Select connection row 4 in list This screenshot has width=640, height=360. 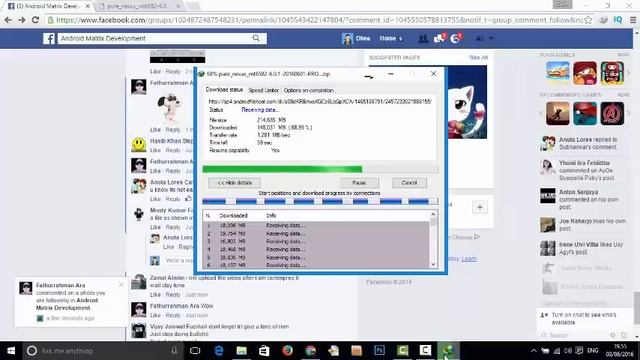click(316, 249)
